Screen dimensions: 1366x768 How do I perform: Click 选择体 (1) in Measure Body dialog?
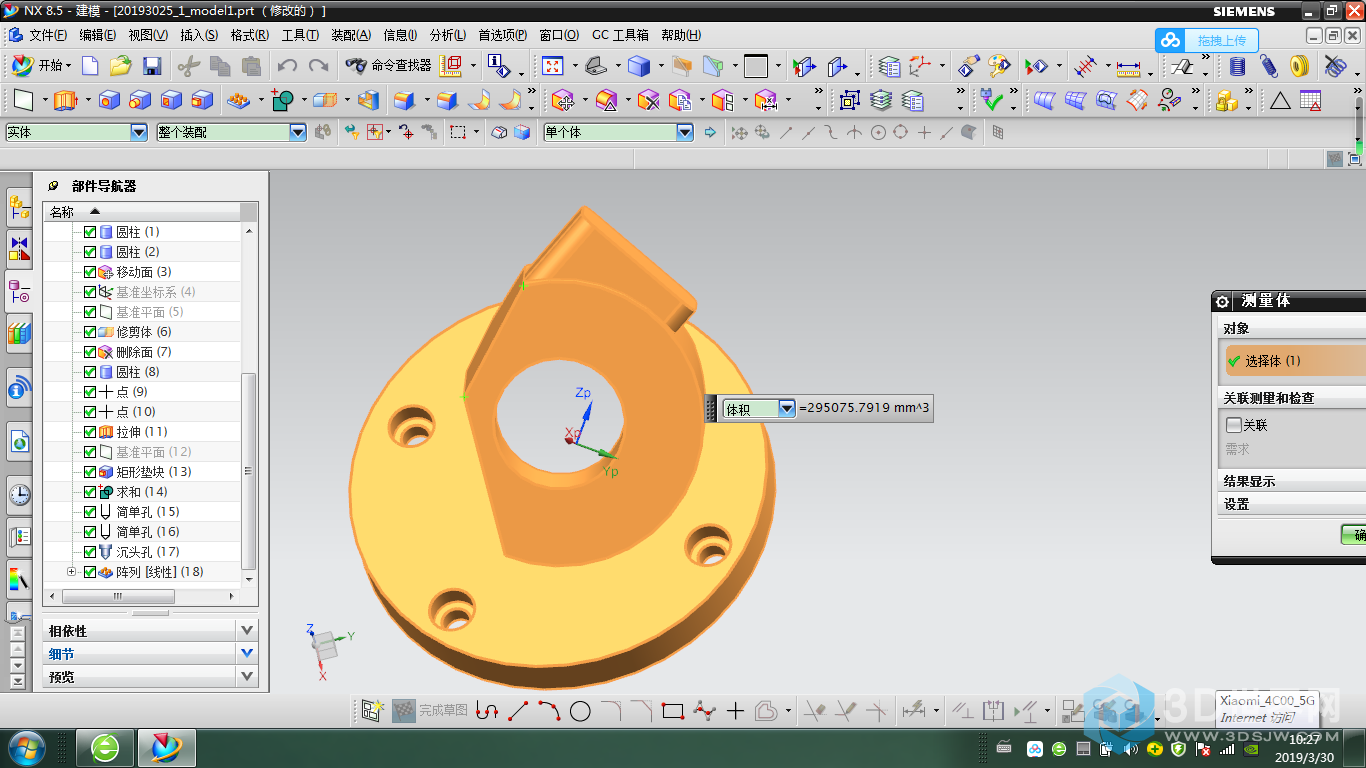tap(1295, 361)
